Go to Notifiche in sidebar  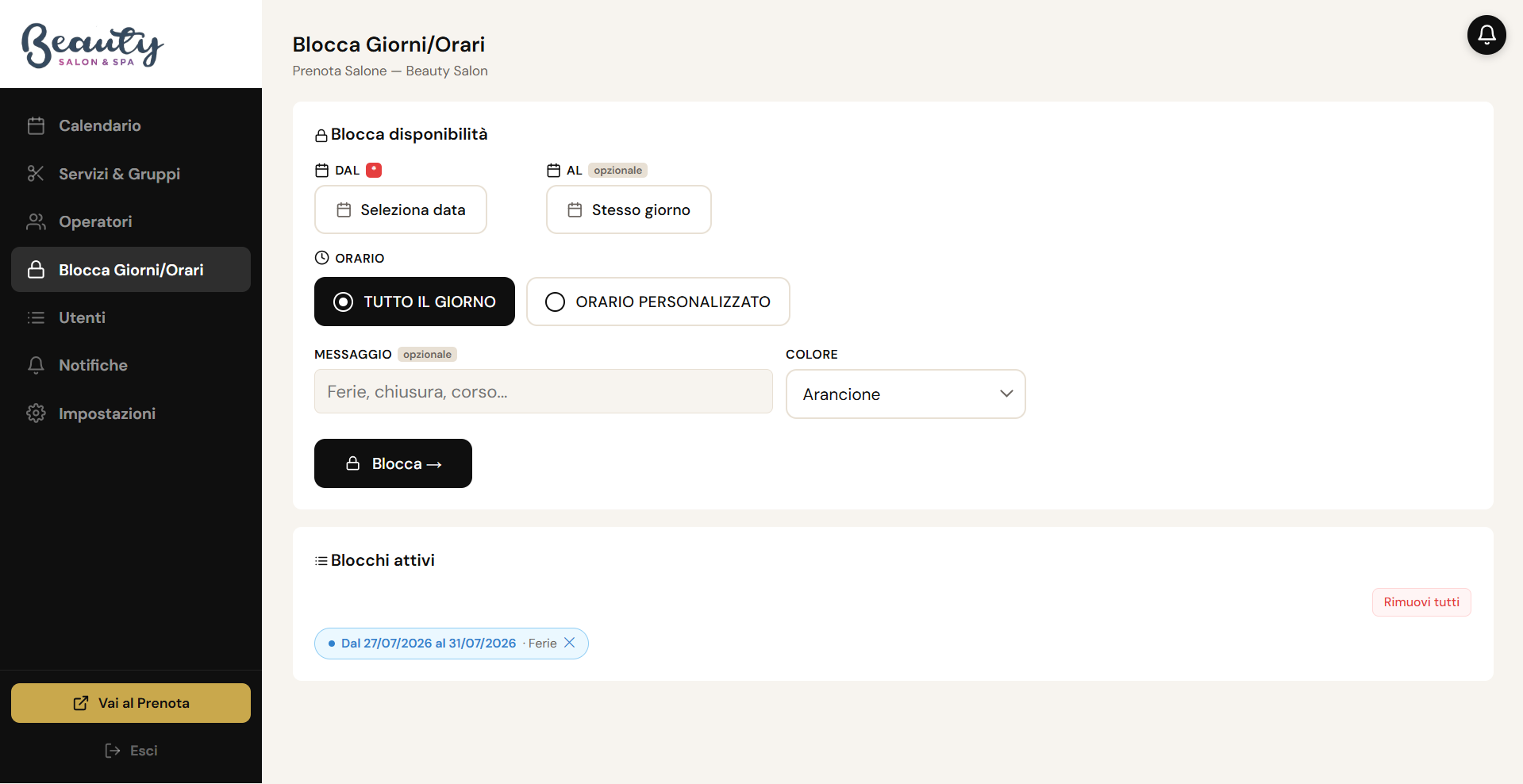click(131, 365)
